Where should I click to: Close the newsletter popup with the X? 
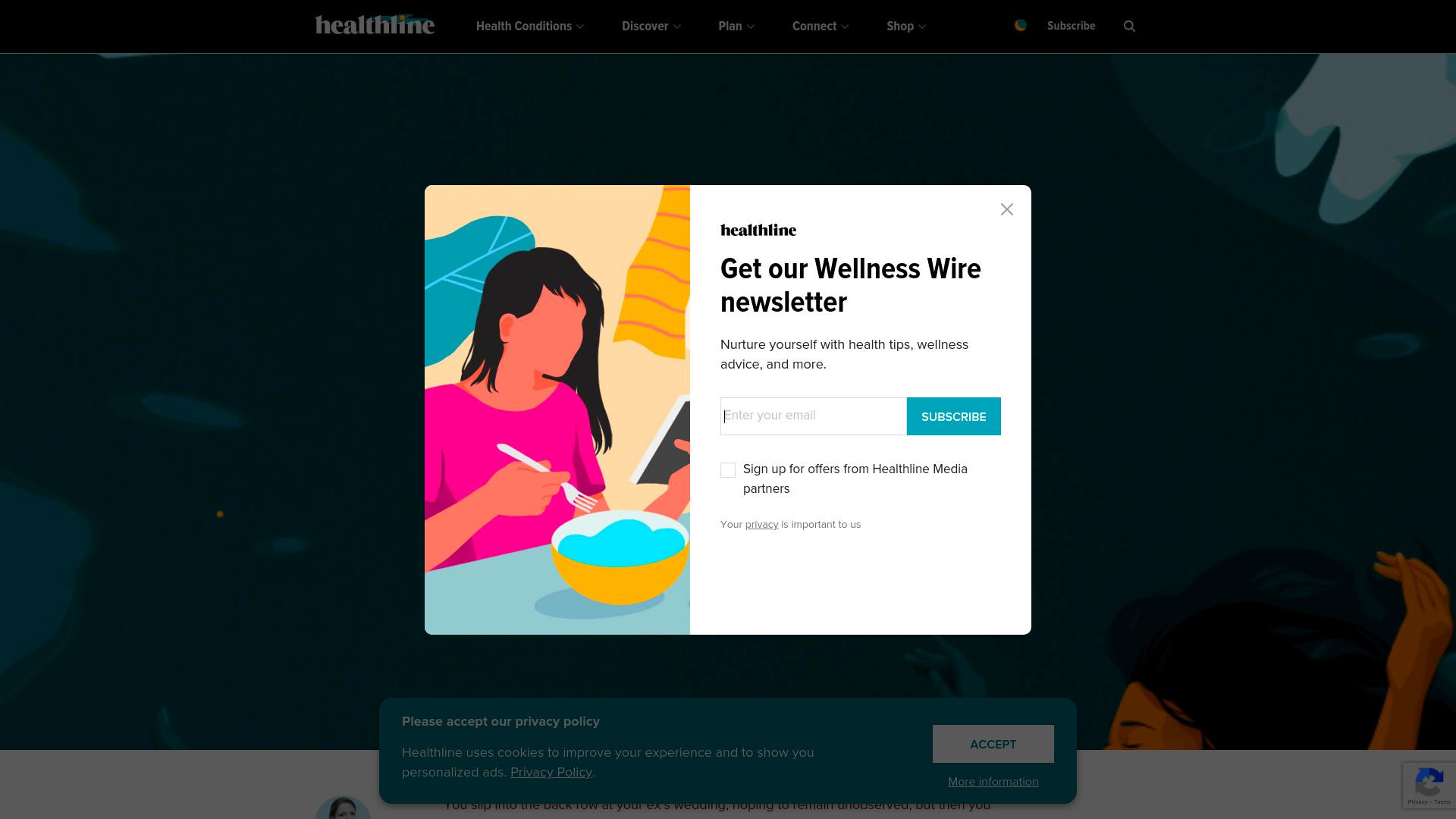pos(1007,209)
